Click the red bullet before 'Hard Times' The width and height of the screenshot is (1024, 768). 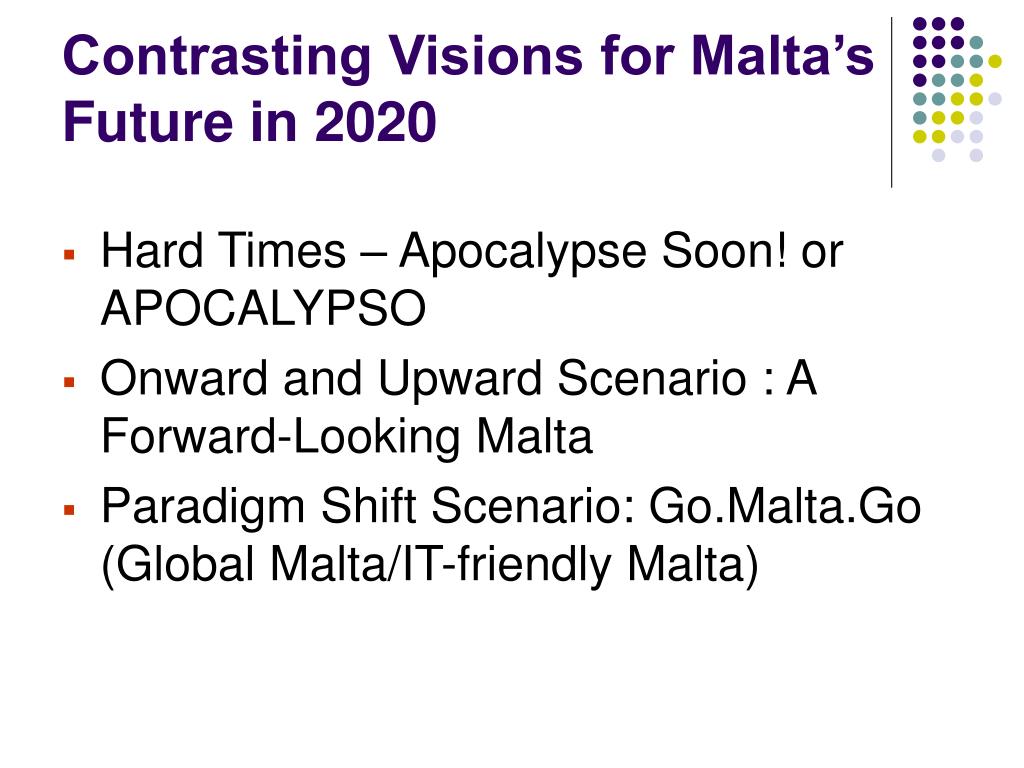70,255
